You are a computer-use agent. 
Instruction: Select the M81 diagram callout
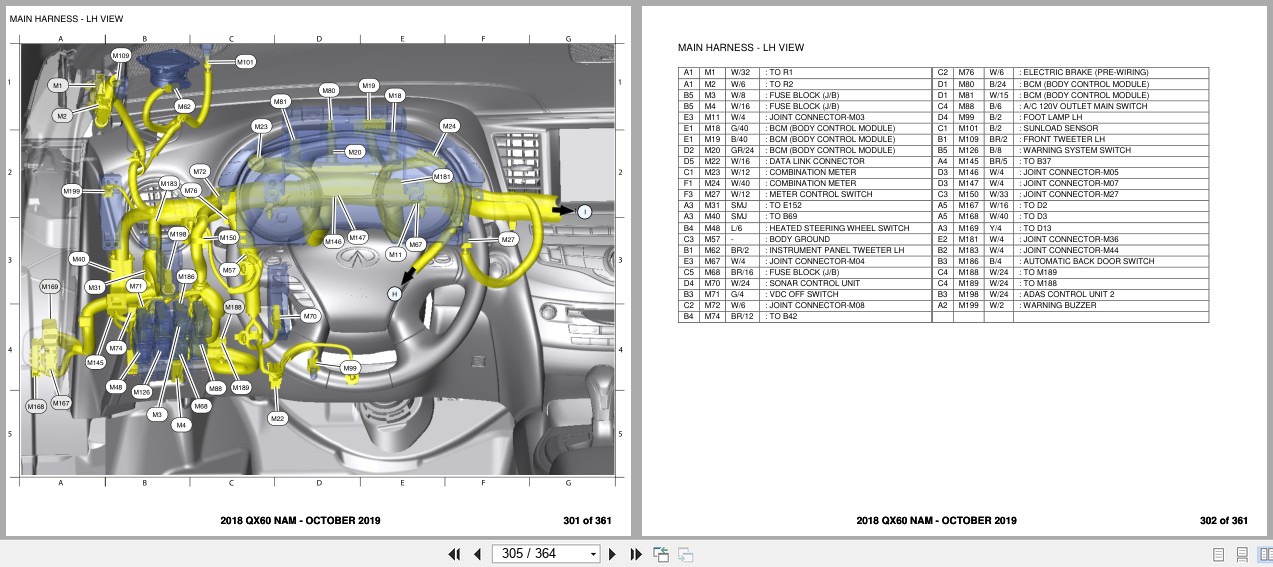[281, 101]
